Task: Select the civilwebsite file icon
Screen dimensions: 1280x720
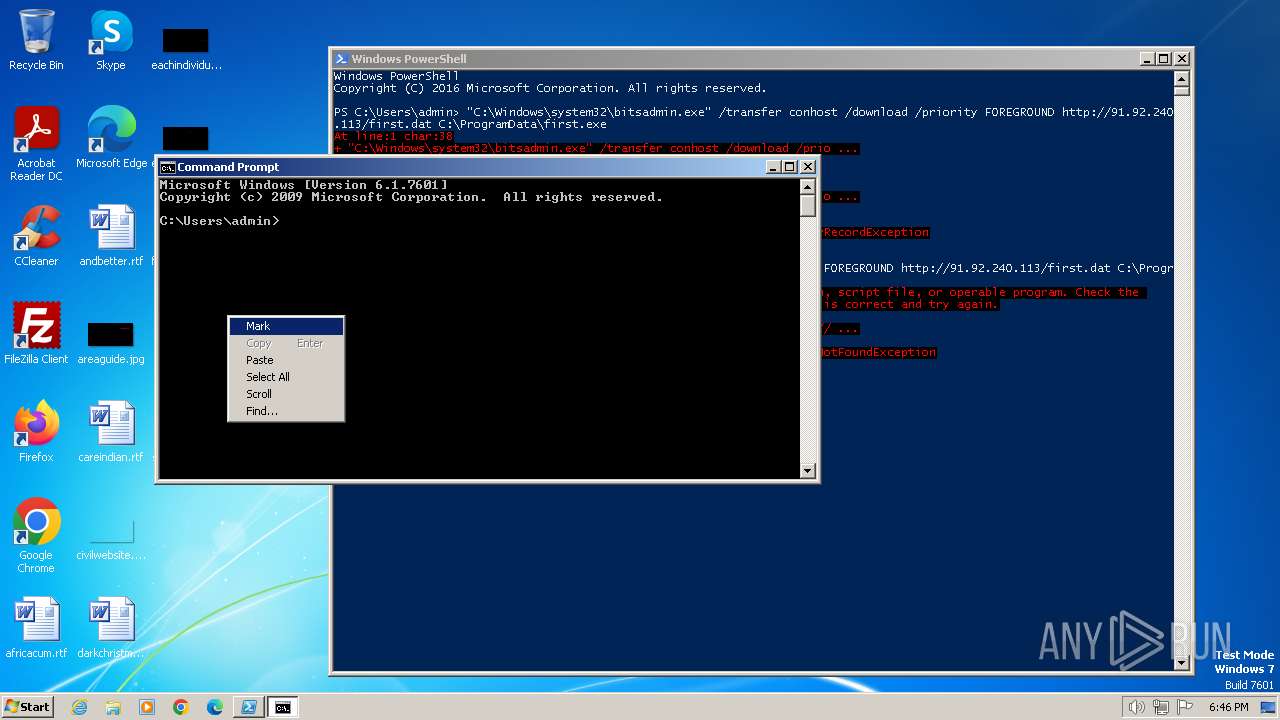Action: pos(111,540)
